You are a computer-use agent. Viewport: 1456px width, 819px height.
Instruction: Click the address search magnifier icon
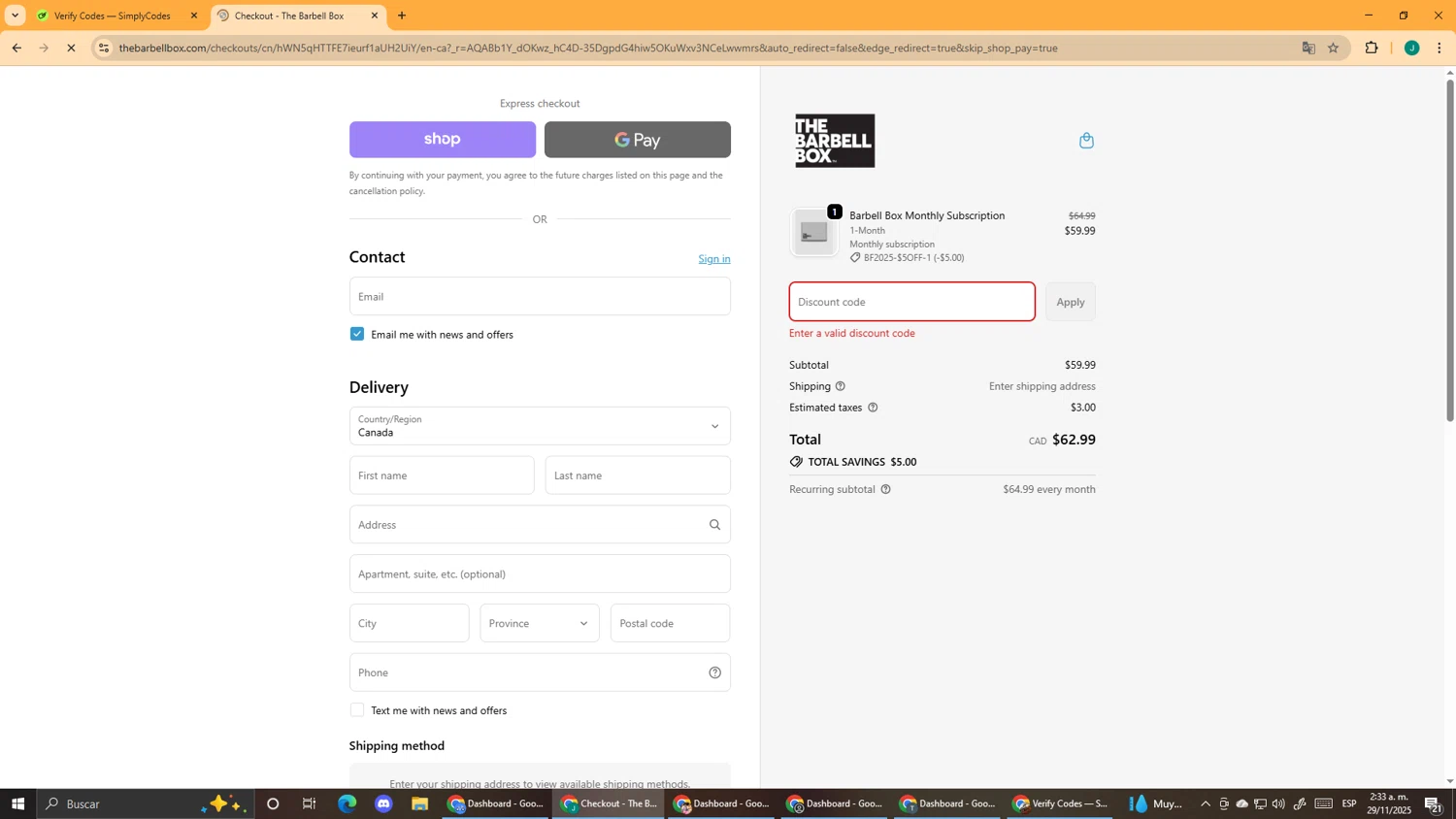tap(714, 525)
